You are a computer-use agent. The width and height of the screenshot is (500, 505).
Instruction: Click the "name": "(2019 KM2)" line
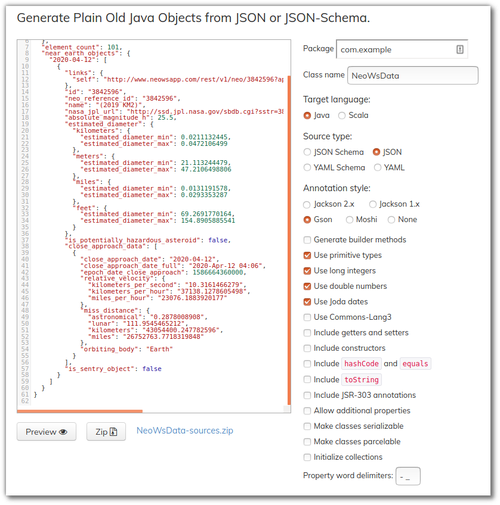click(x=105, y=105)
